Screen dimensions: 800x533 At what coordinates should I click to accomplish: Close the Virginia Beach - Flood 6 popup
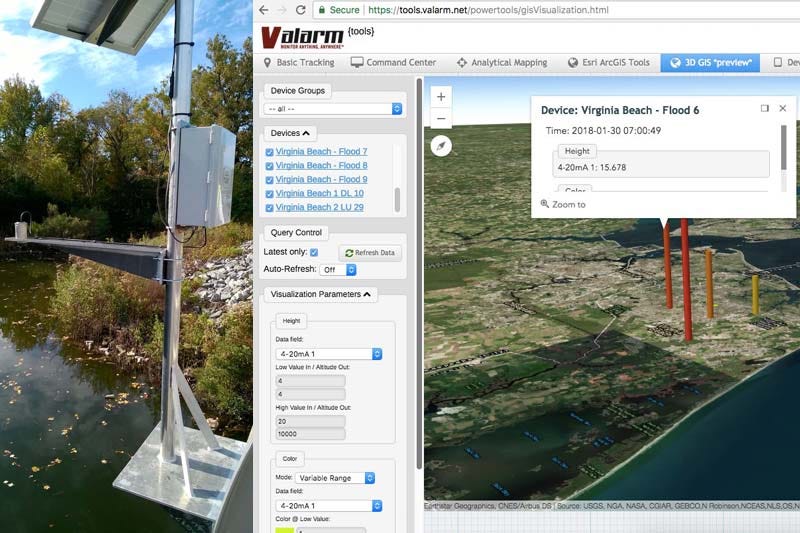point(783,108)
